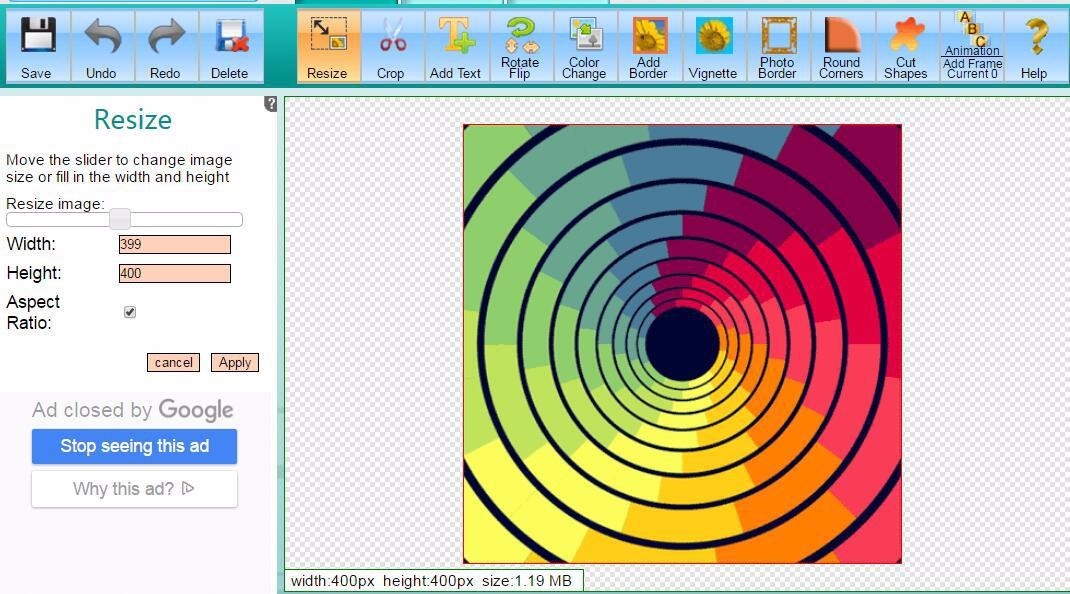
Task: Click the Stop seeing this ad button
Action: pos(134,446)
